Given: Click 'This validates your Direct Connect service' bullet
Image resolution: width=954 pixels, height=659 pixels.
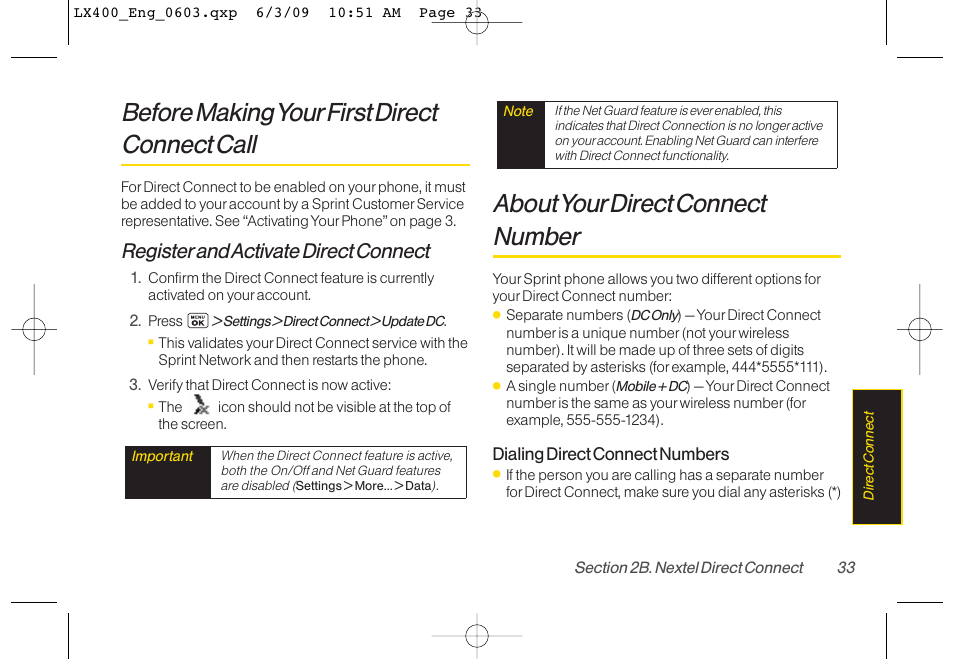Looking at the screenshot, I should pyautogui.click(x=313, y=352).
